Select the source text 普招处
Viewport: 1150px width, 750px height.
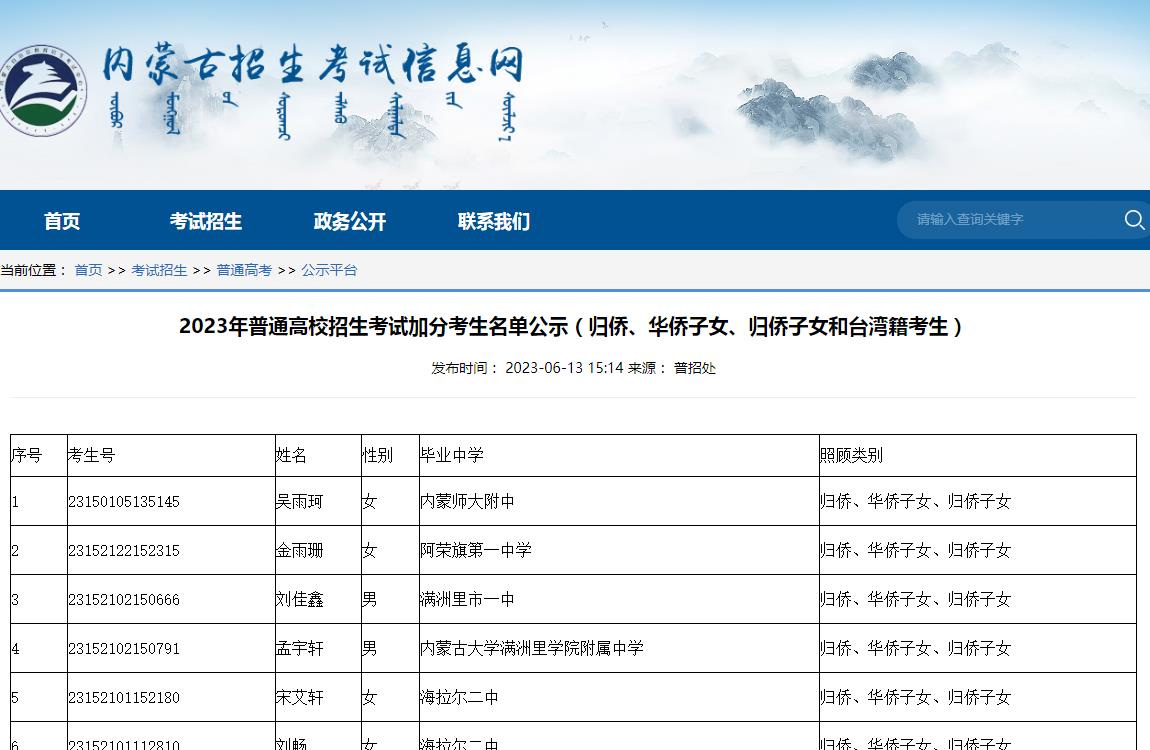[695, 367]
